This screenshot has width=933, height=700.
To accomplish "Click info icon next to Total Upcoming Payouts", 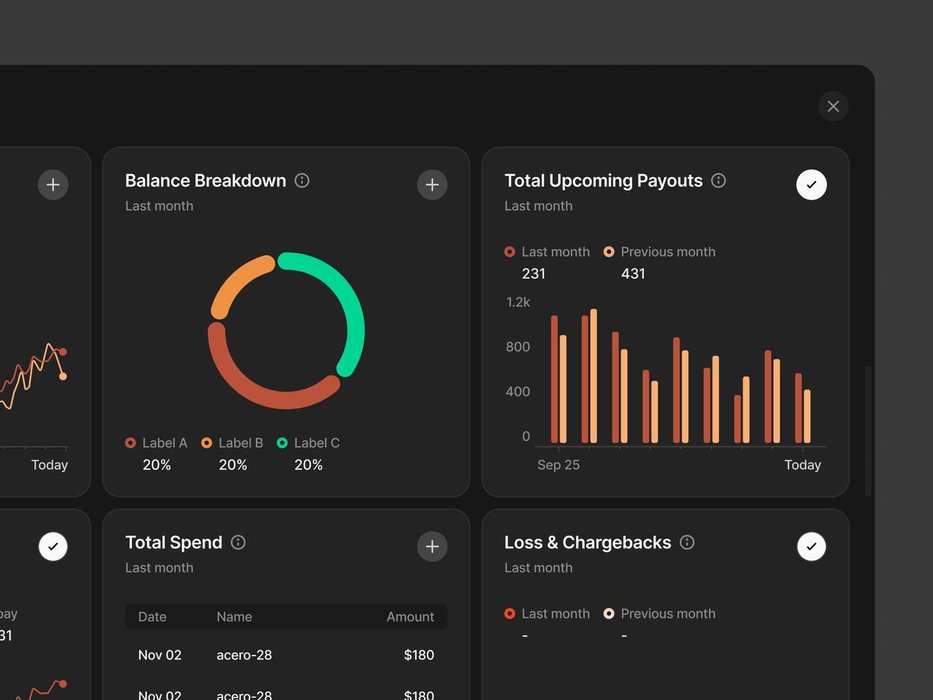I will [x=718, y=181].
